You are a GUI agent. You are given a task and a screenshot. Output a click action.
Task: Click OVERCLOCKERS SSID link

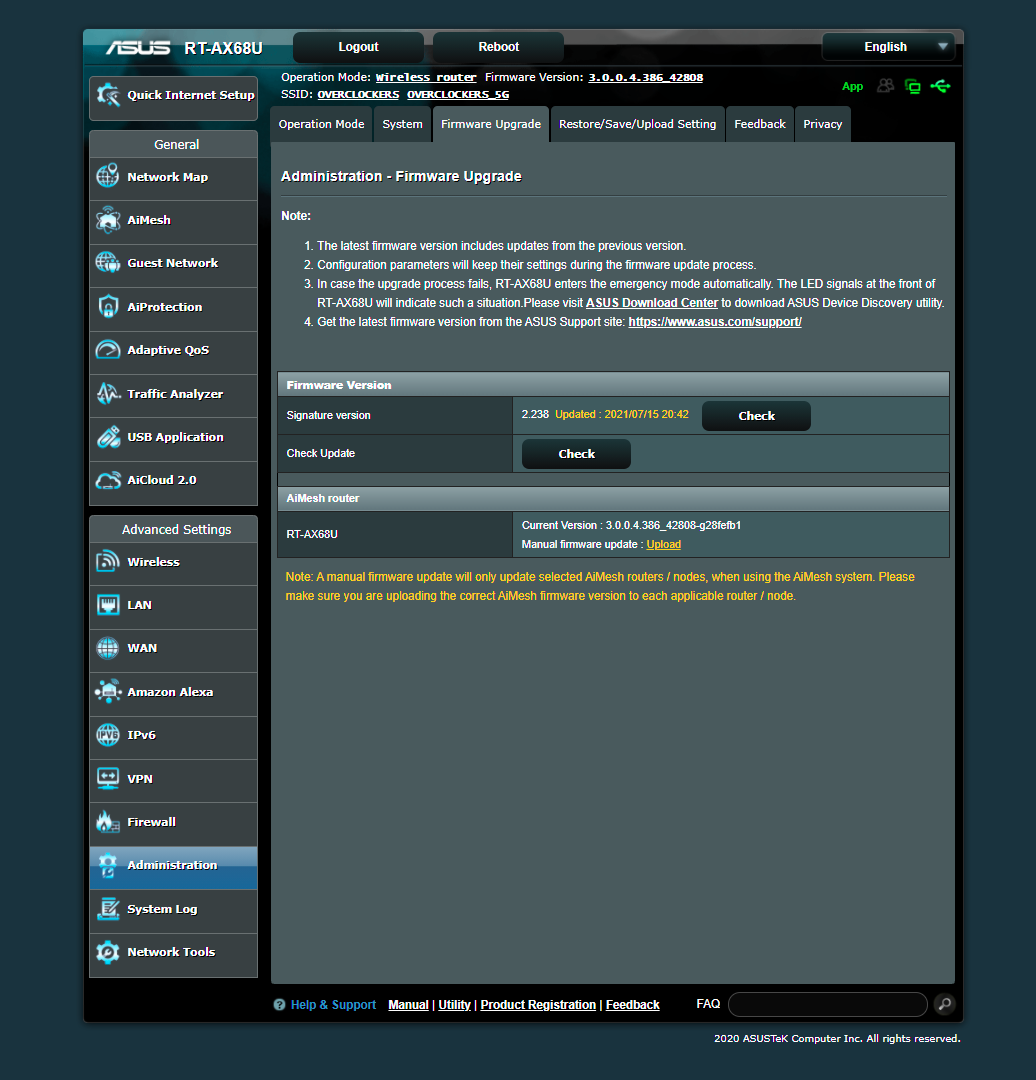(358, 94)
